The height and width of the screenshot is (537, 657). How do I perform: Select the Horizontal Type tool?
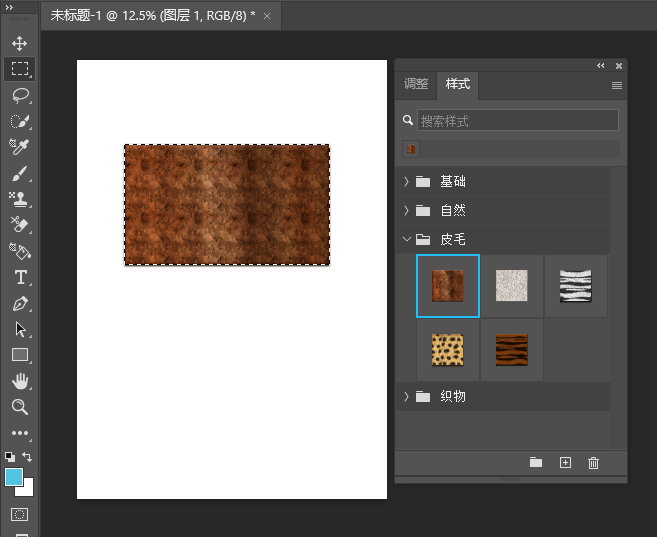20,277
